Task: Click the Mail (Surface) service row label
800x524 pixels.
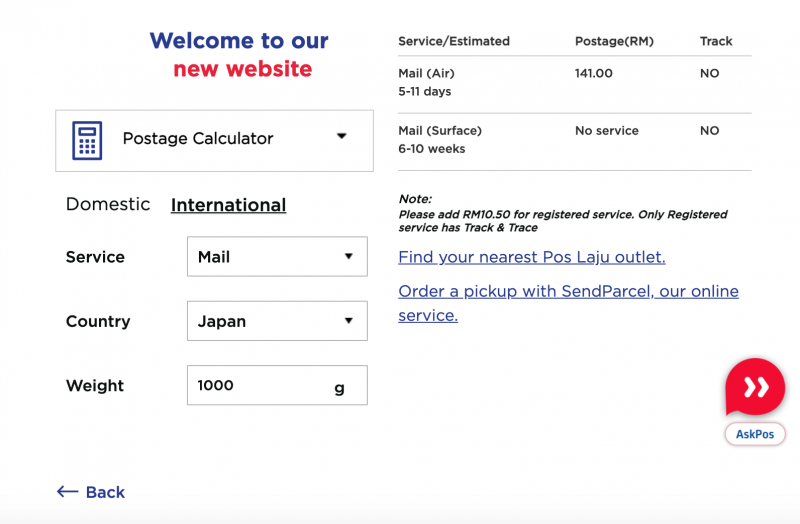Action: (x=440, y=131)
